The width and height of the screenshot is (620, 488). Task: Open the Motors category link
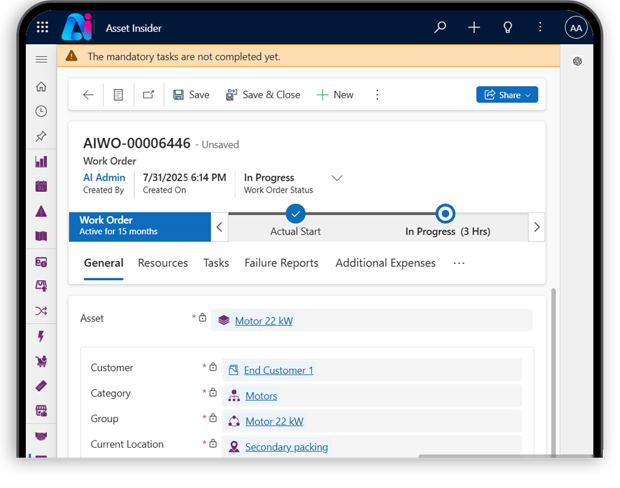click(x=261, y=396)
